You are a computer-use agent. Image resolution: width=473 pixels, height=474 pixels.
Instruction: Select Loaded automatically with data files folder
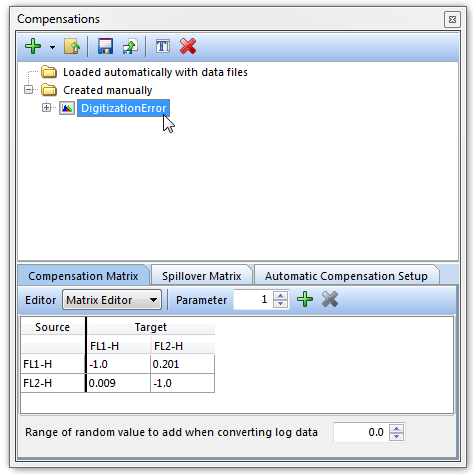coord(155,72)
